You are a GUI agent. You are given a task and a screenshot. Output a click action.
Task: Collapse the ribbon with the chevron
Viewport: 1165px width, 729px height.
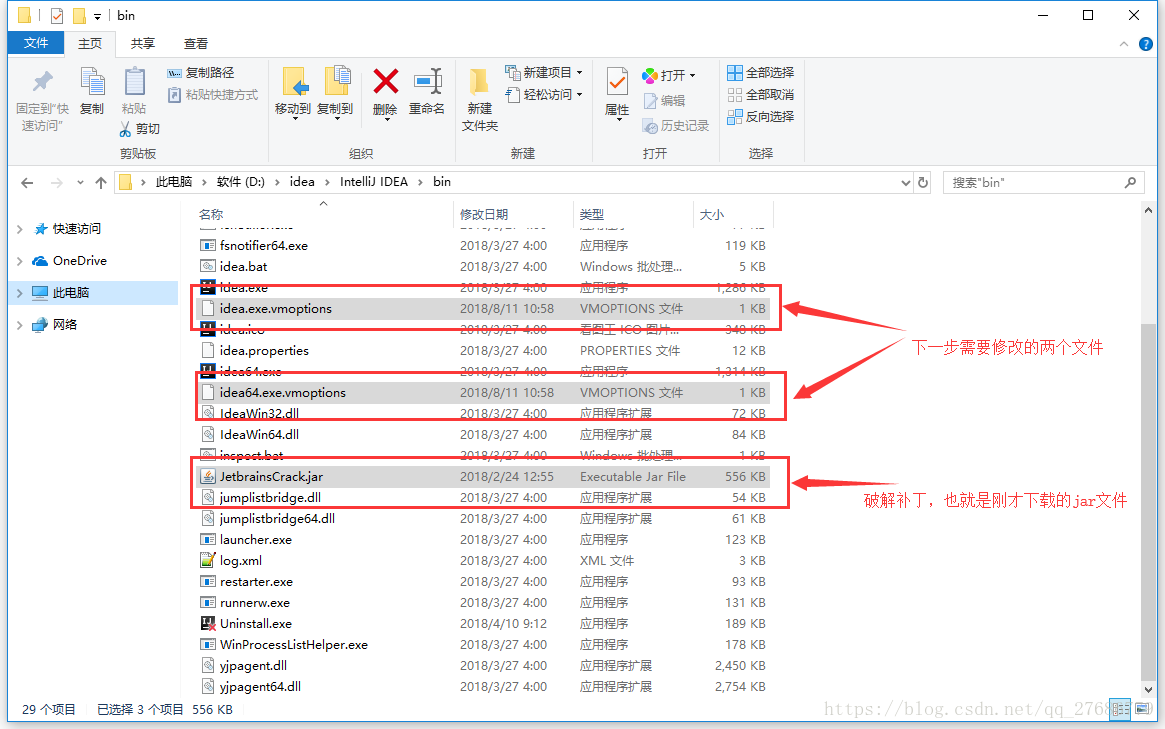(x=1123, y=45)
